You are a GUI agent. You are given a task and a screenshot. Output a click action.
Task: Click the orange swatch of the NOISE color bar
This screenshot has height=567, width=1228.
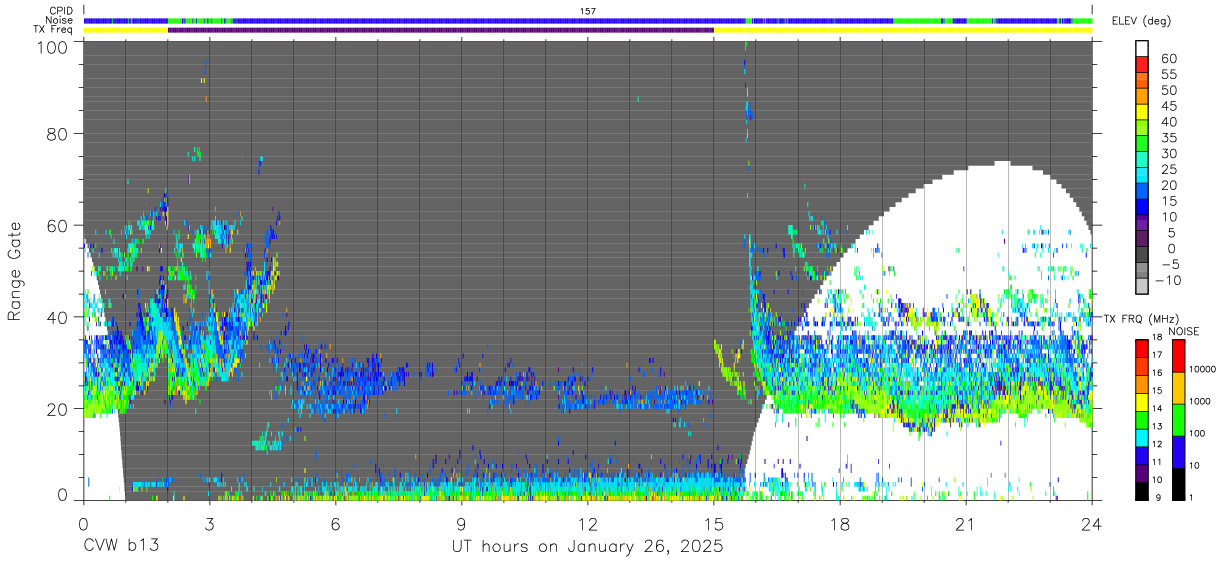[1177, 388]
